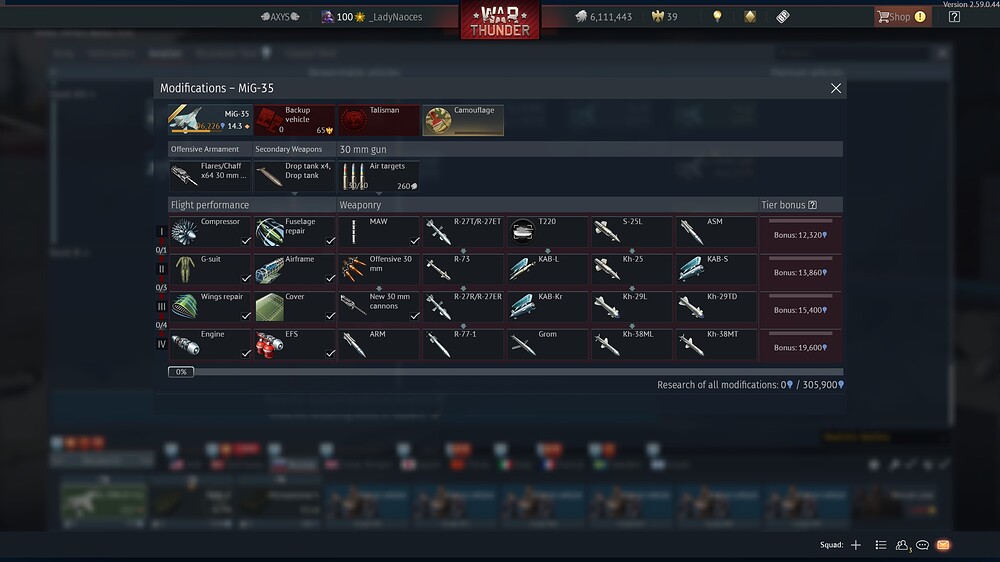Select the Fuselage repair modification
Viewport: 1000px width, 562px height.
pos(294,232)
